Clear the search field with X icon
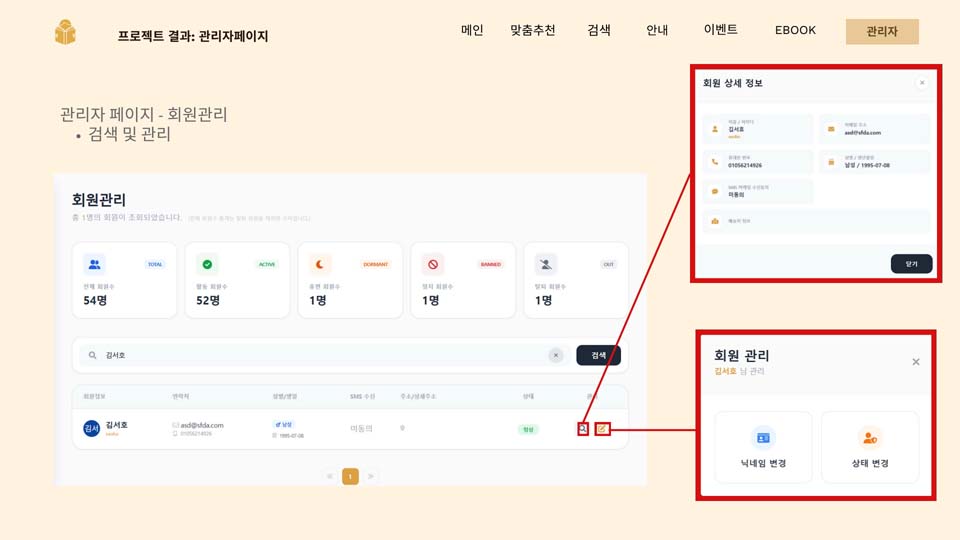This screenshot has height=540, width=960. (556, 355)
